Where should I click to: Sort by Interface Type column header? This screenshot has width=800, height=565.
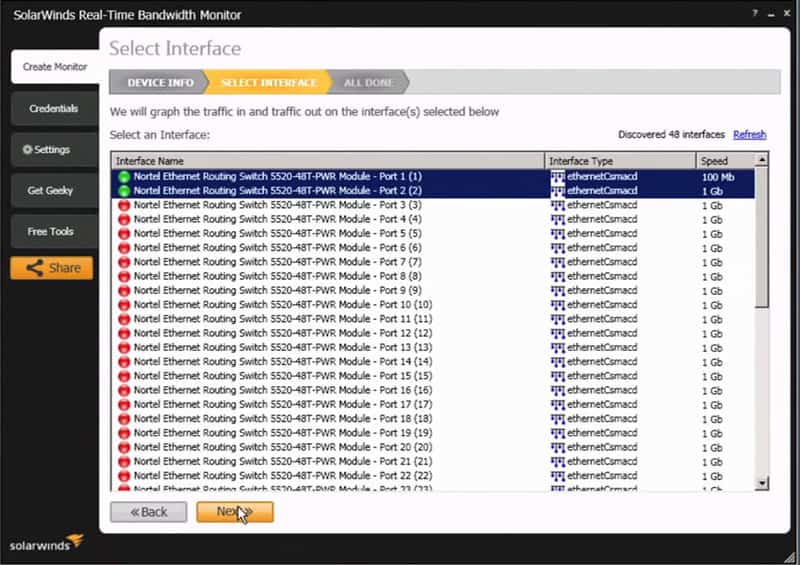[x=620, y=161]
